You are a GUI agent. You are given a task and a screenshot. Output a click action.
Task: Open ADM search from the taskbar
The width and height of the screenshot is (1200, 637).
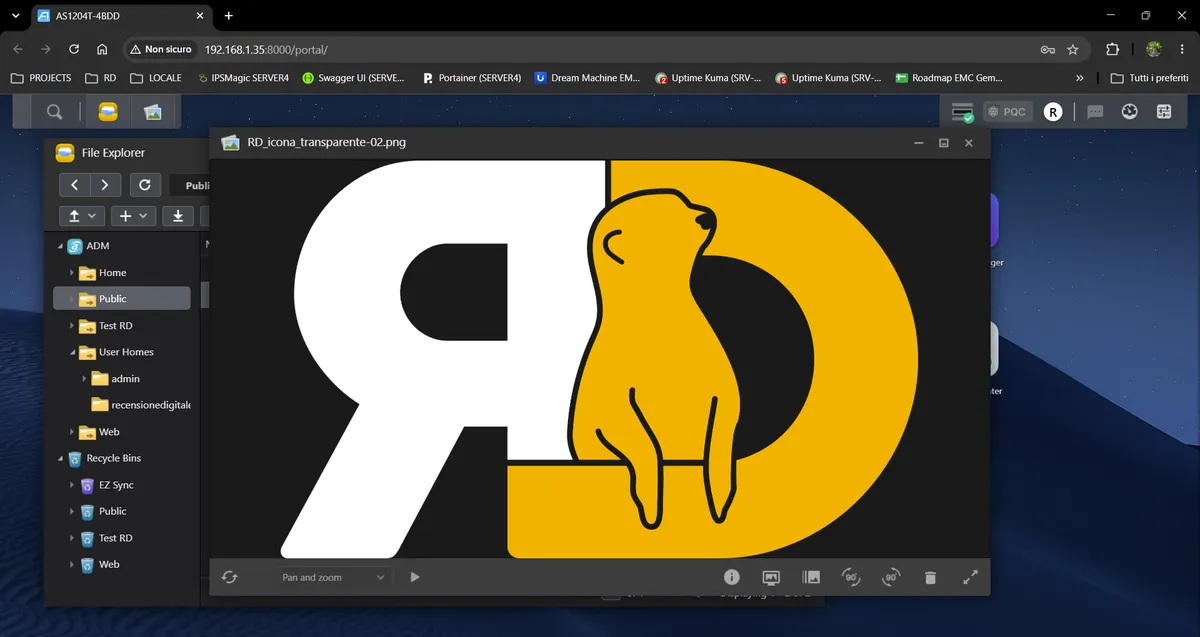55,112
